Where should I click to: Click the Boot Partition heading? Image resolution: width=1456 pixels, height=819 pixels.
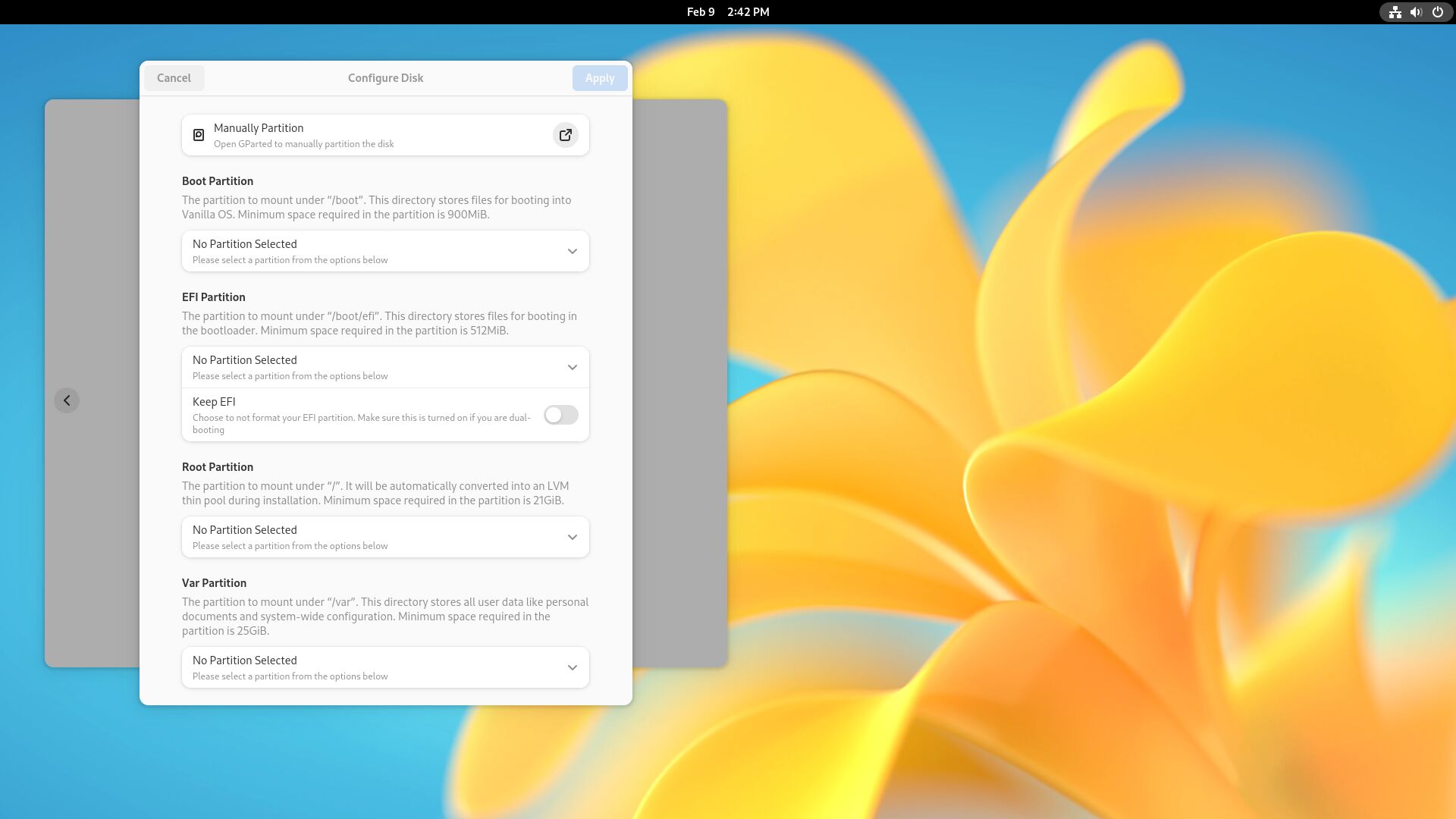[x=218, y=181]
